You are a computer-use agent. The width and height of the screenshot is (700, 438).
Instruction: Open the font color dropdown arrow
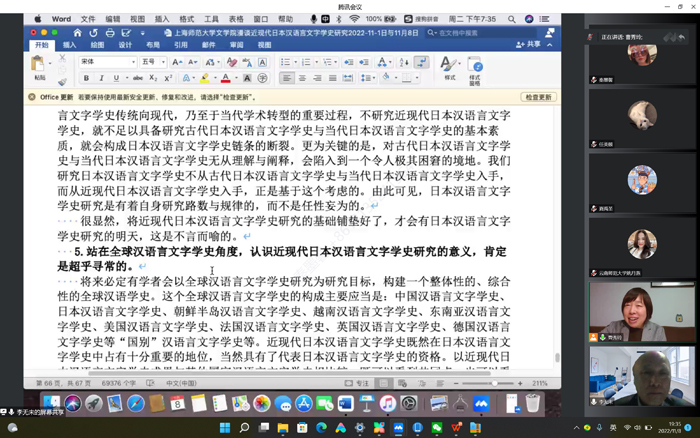click(x=236, y=77)
